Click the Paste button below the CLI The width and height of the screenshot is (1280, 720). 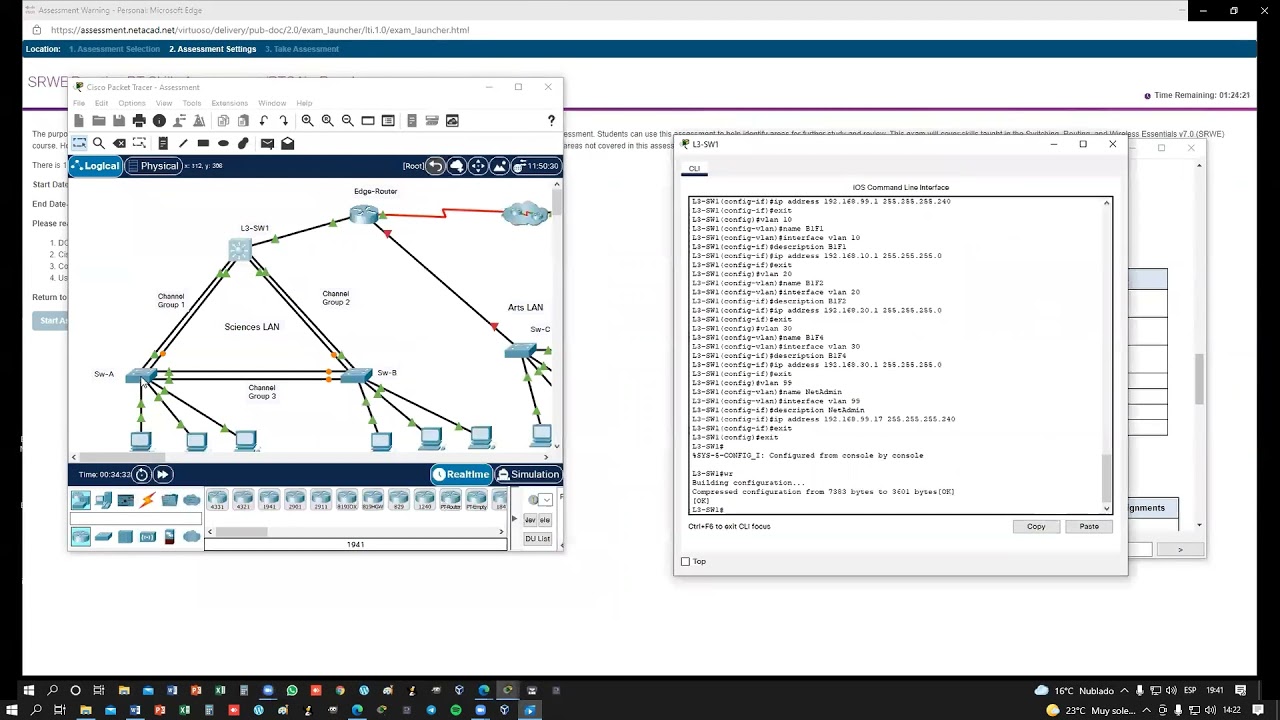[x=1089, y=526]
